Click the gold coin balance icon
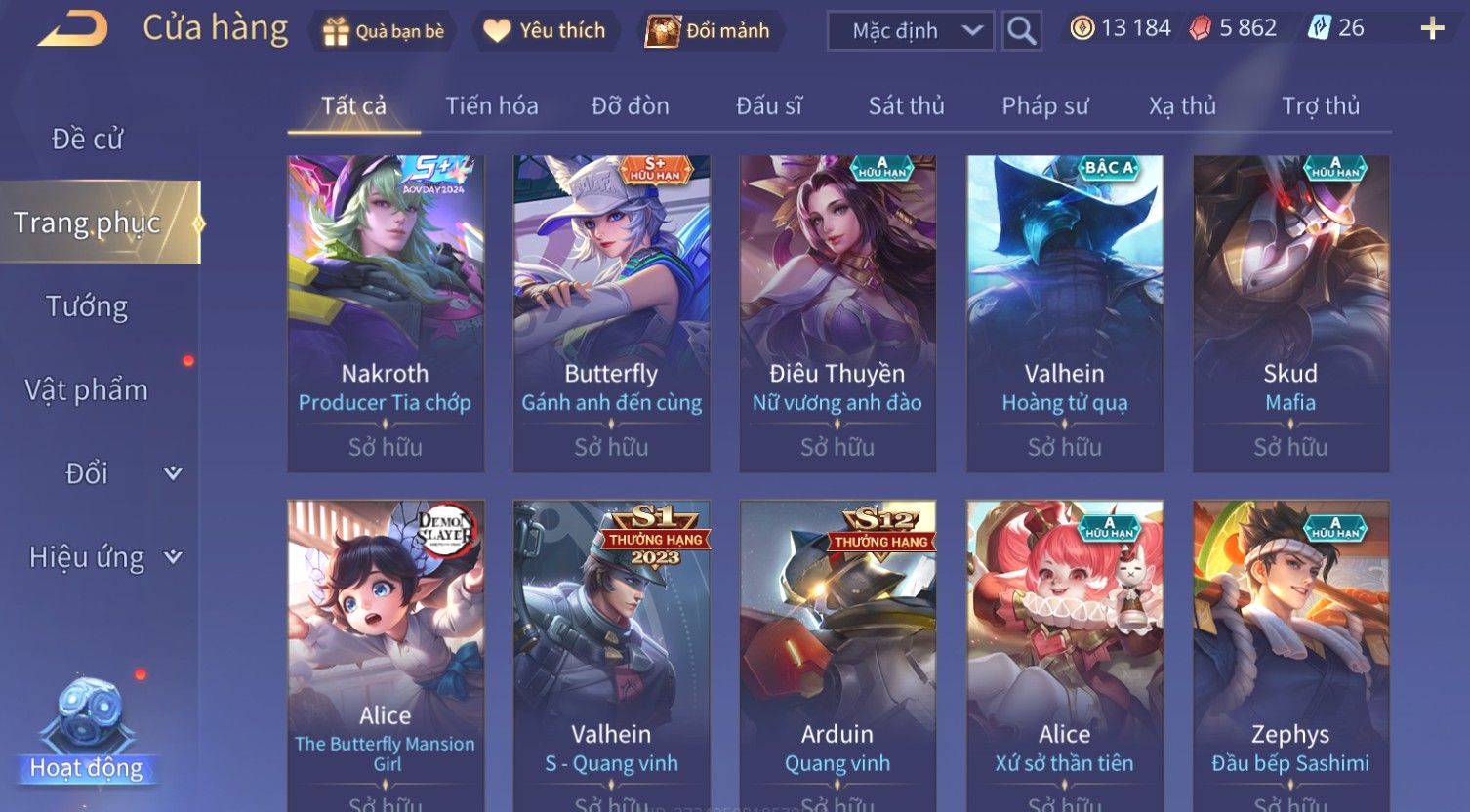Image resolution: width=1470 pixels, height=812 pixels. (1082, 28)
